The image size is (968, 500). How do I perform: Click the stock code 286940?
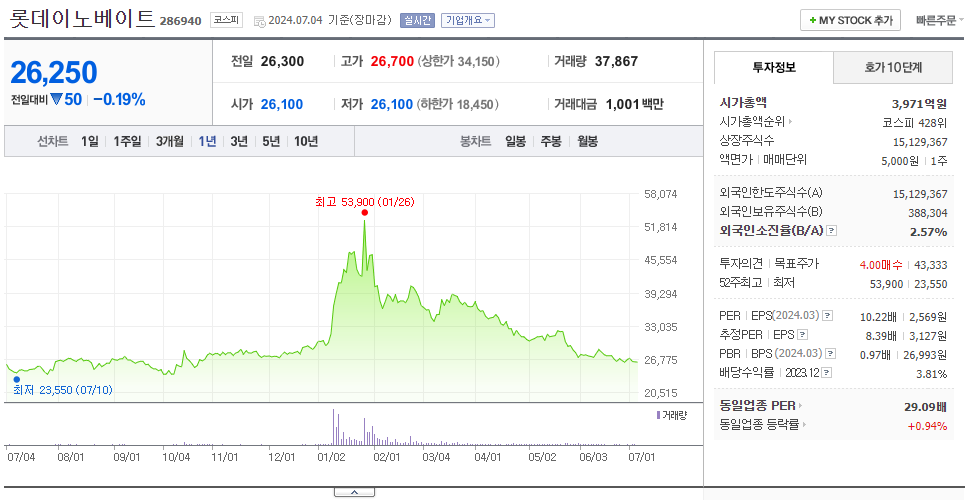coord(180,21)
